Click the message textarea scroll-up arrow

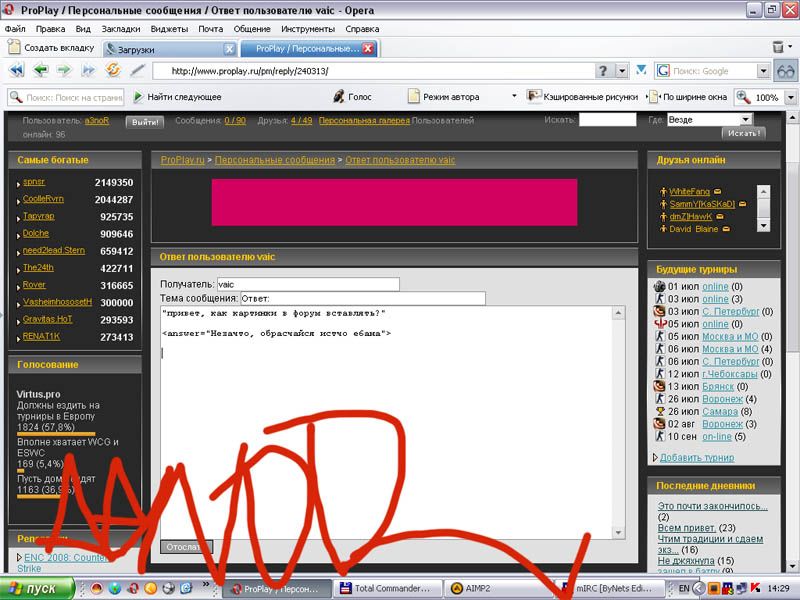pos(618,313)
